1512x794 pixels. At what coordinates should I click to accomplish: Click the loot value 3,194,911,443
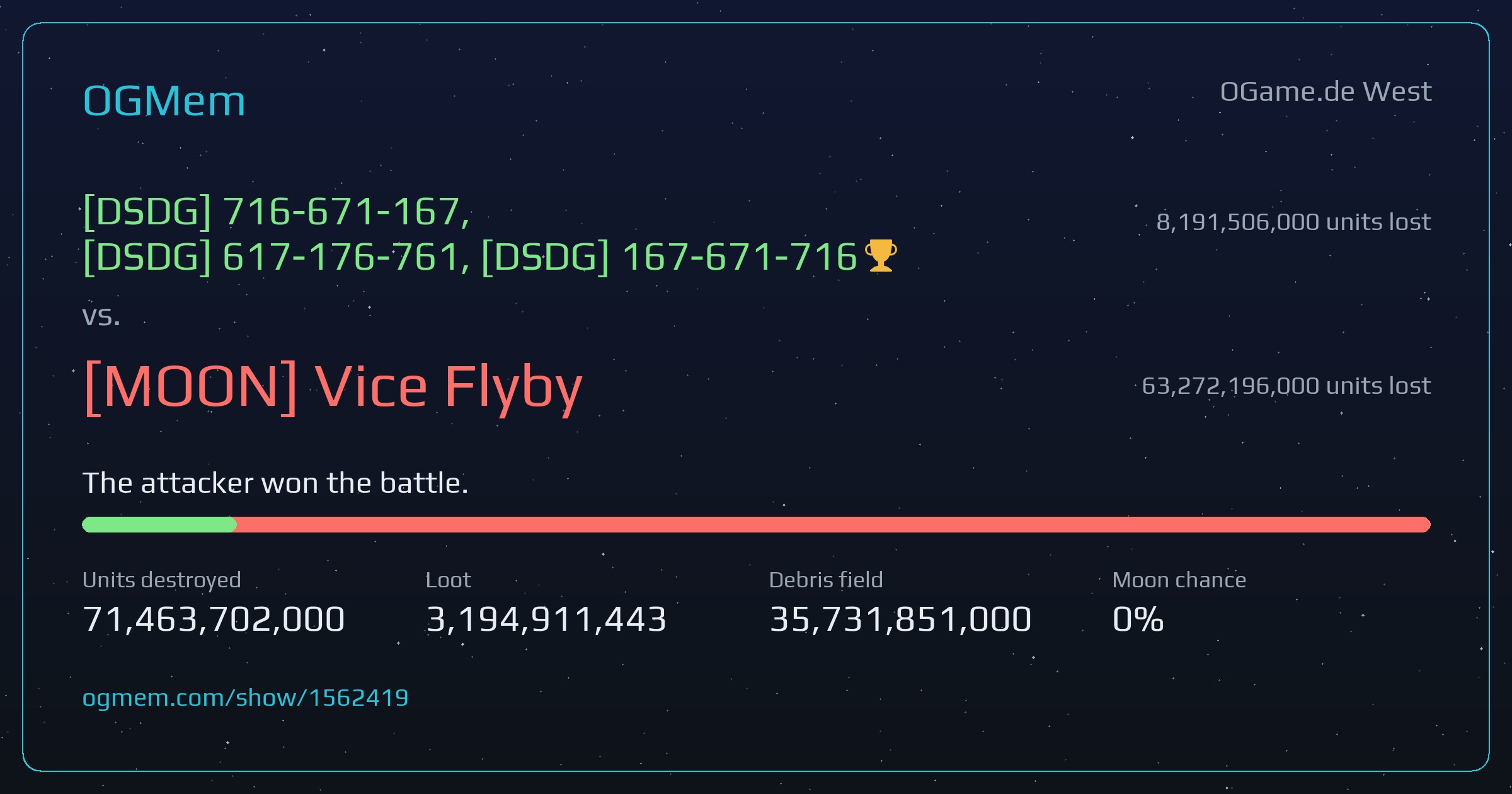click(x=546, y=619)
